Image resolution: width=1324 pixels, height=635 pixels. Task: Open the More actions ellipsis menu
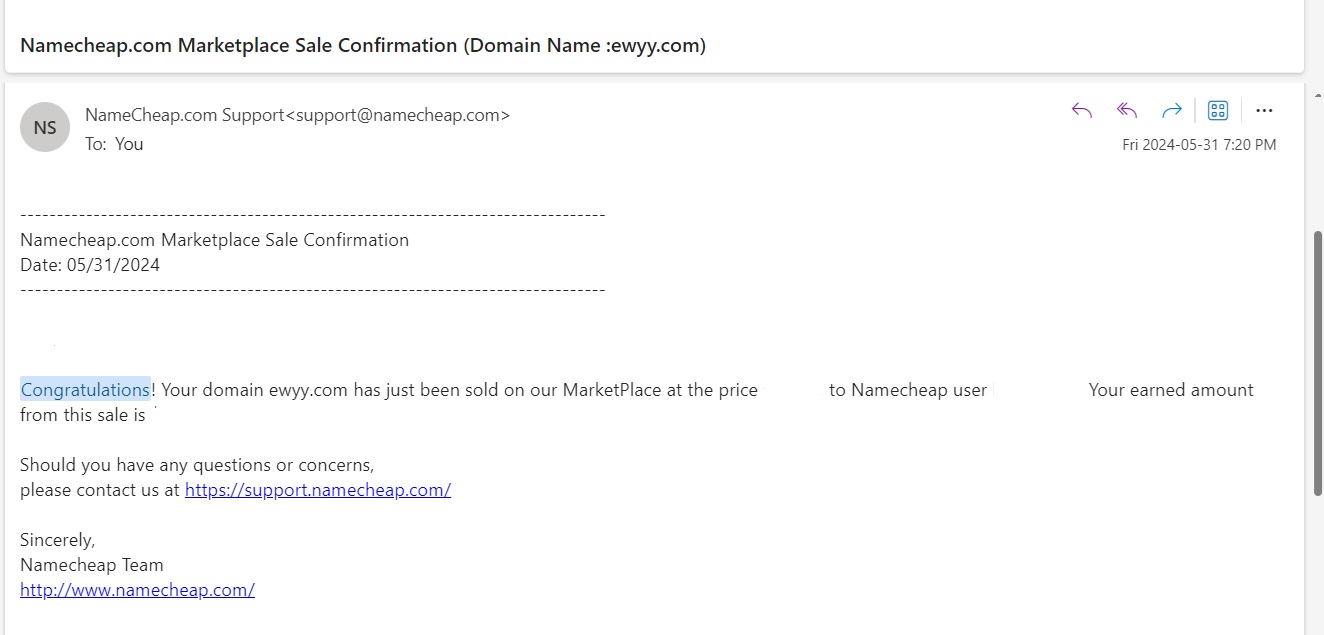pos(1264,110)
